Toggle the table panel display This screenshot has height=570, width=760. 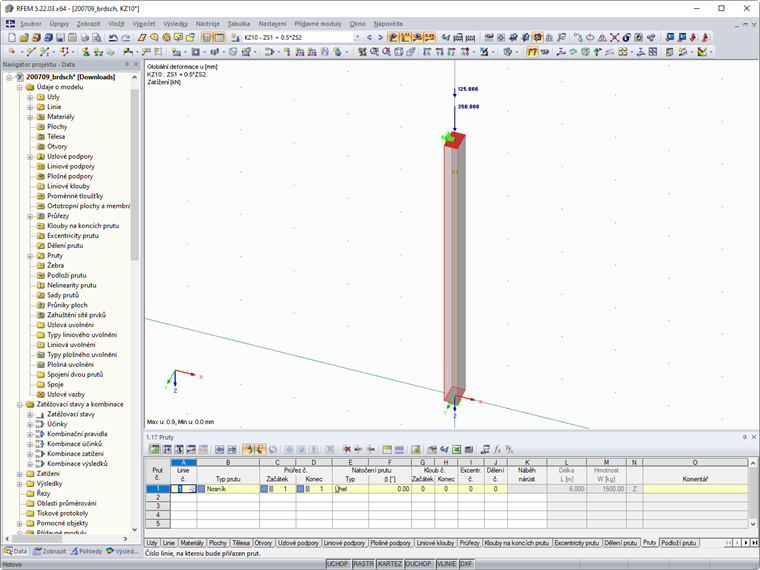point(219,37)
